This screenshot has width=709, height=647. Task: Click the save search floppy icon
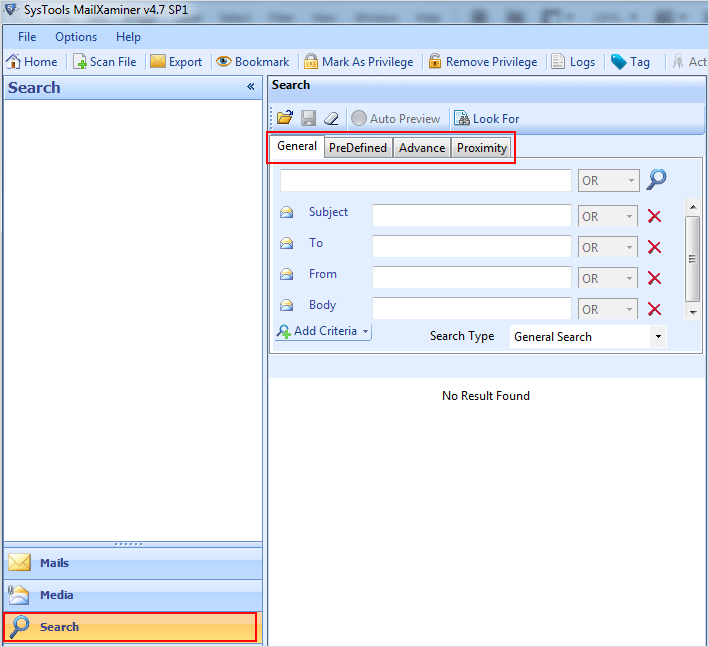point(308,118)
